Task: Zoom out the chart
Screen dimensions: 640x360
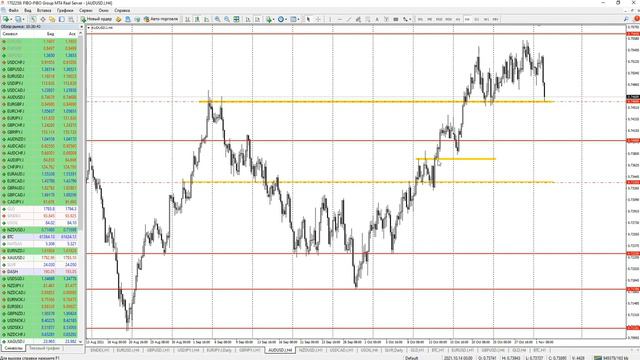Action: (227, 19)
